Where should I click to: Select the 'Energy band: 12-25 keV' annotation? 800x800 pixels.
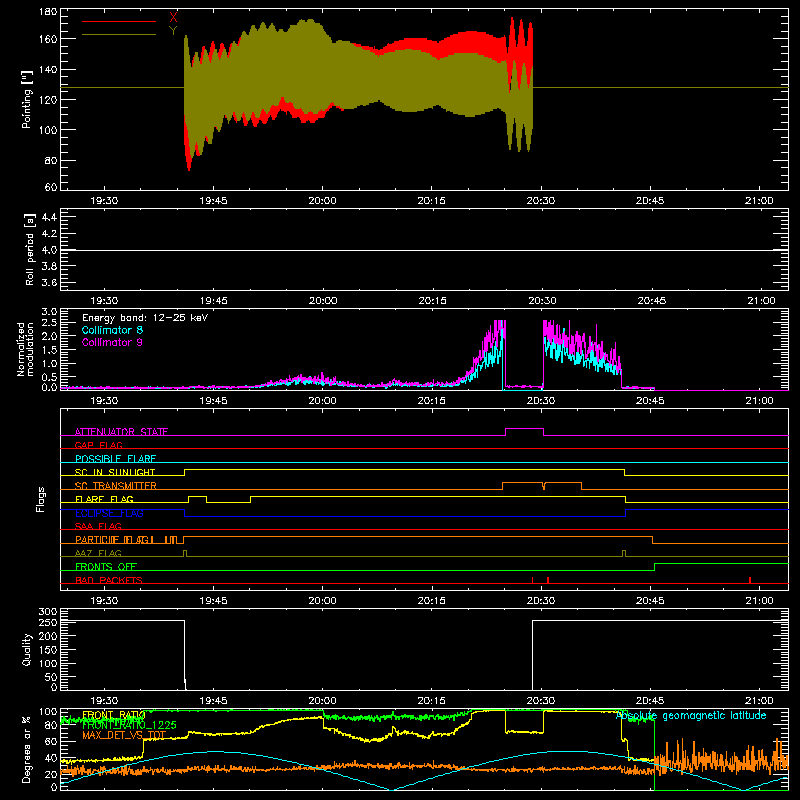click(x=145, y=318)
